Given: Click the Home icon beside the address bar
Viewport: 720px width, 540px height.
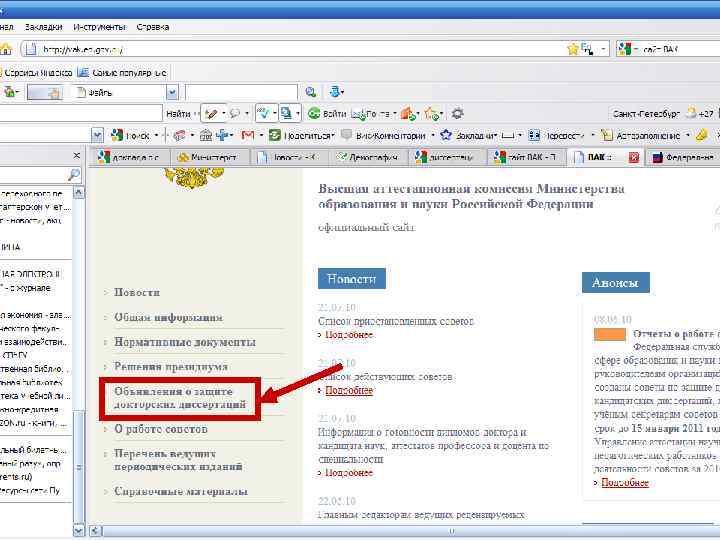Looking at the screenshot, I should (6, 49).
